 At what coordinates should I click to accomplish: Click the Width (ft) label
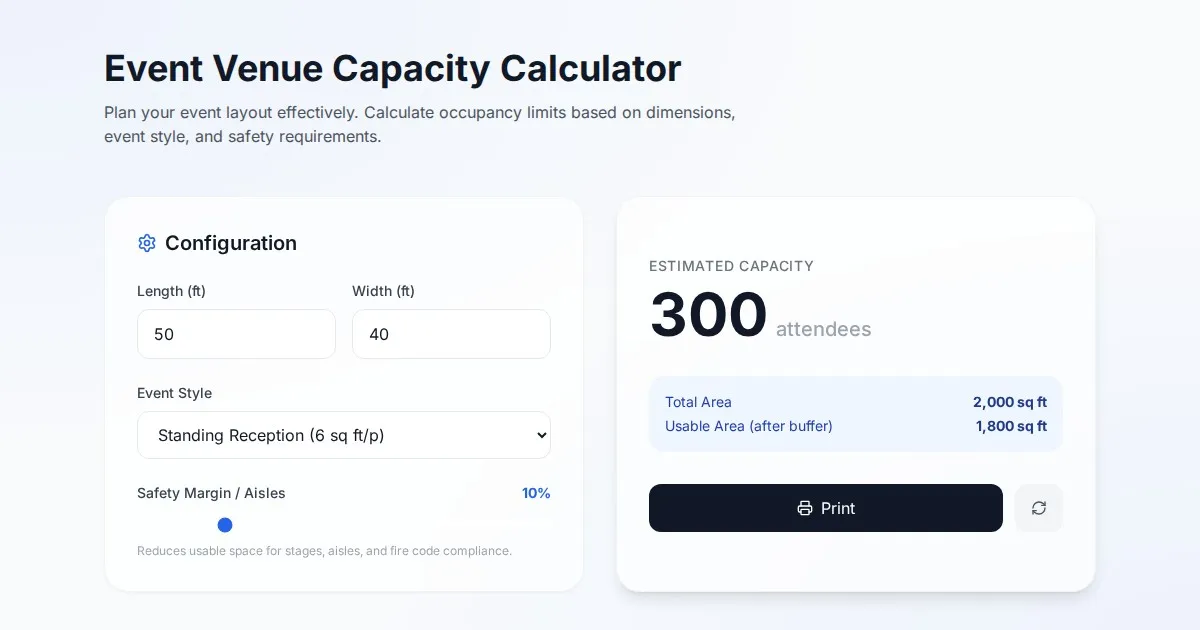click(x=383, y=291)
